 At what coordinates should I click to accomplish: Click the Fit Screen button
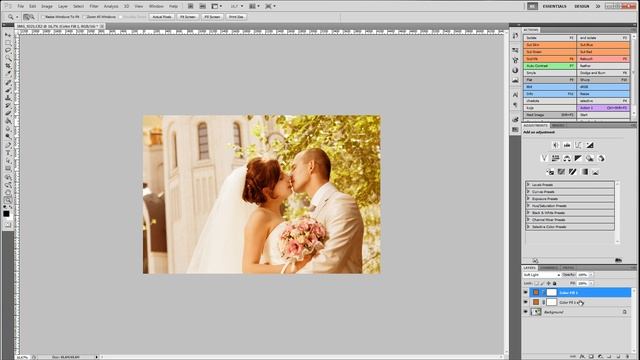click(x=188, y=17)
